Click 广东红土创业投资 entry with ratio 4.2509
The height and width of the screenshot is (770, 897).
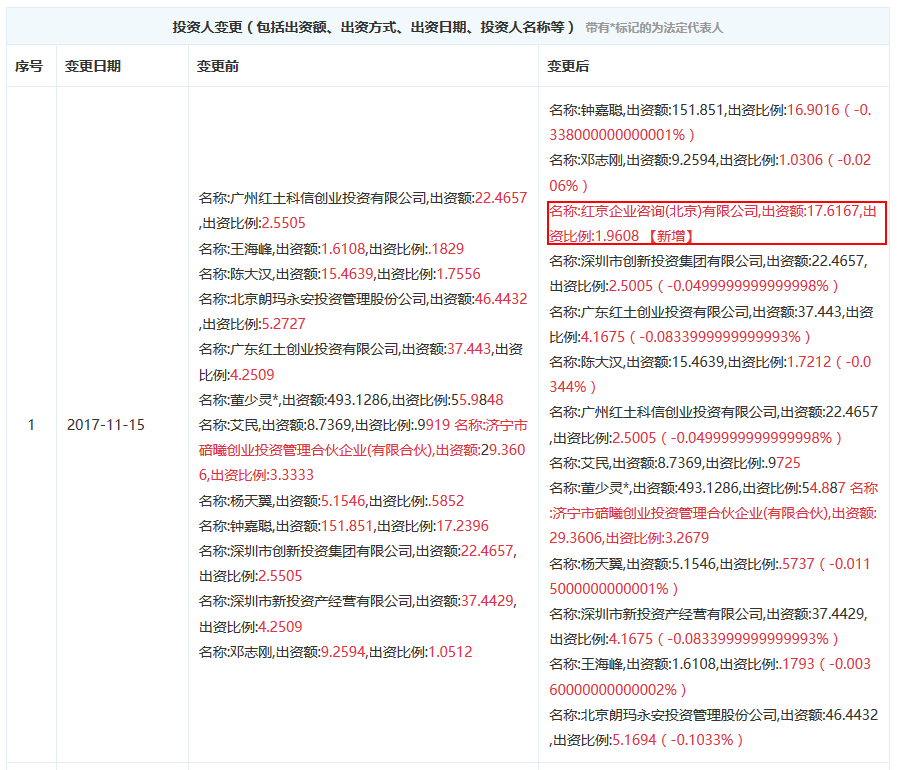point(360,362)
